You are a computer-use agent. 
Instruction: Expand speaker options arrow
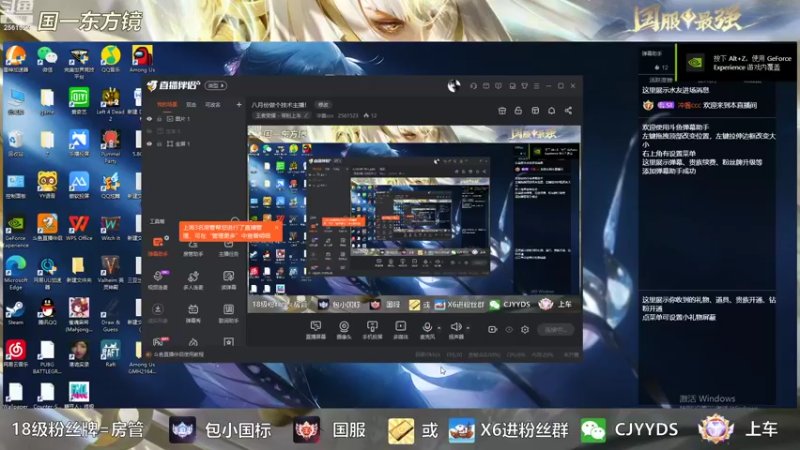(468, 328)
